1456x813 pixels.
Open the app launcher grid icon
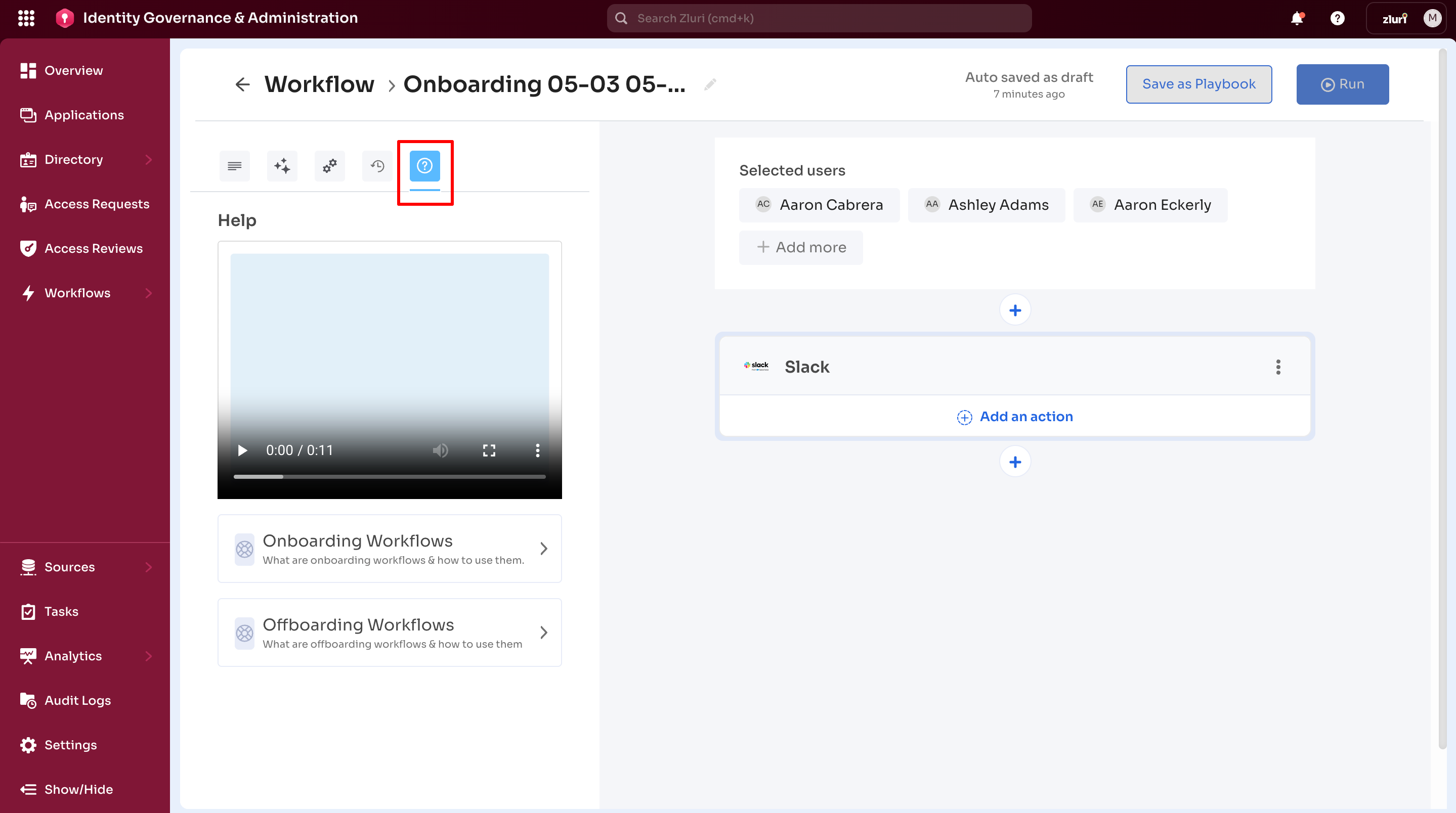pos(26,18)
